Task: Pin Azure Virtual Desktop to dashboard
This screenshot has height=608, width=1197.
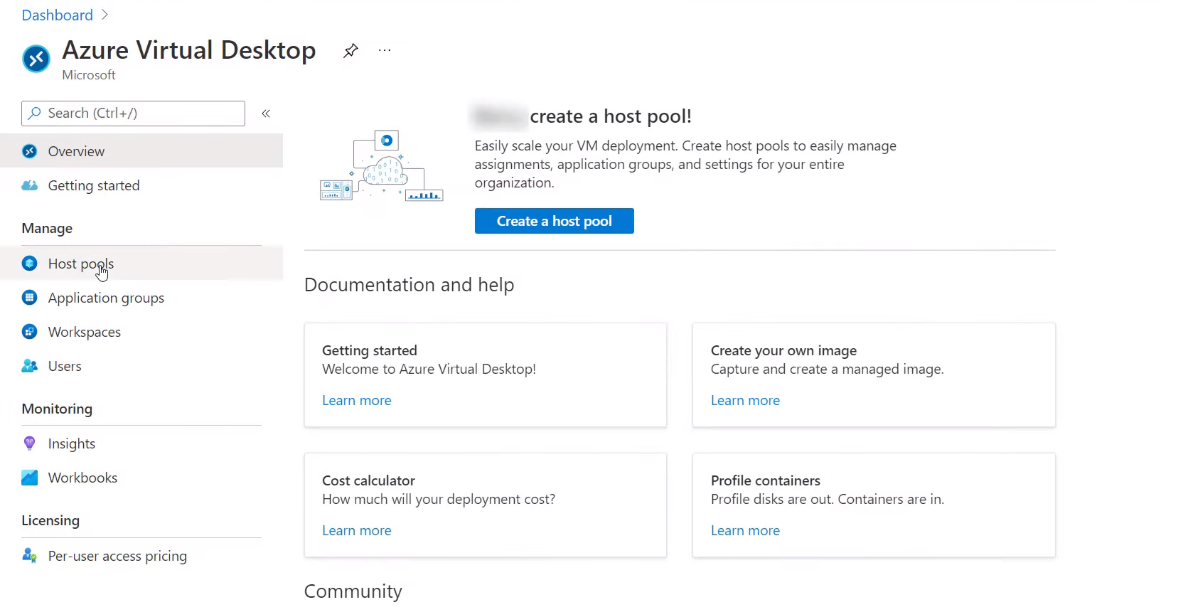Action: 350,51
